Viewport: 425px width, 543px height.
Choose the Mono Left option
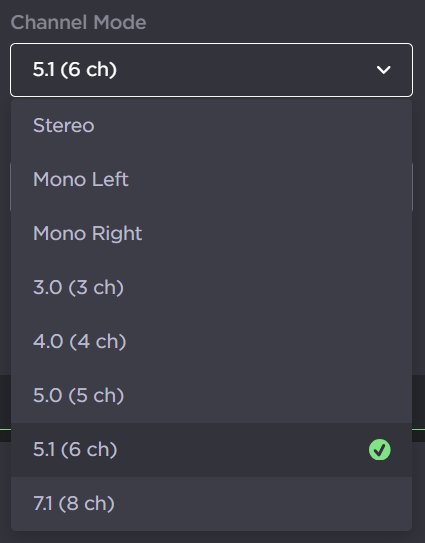pyautogui.click(x=211, y=179)
